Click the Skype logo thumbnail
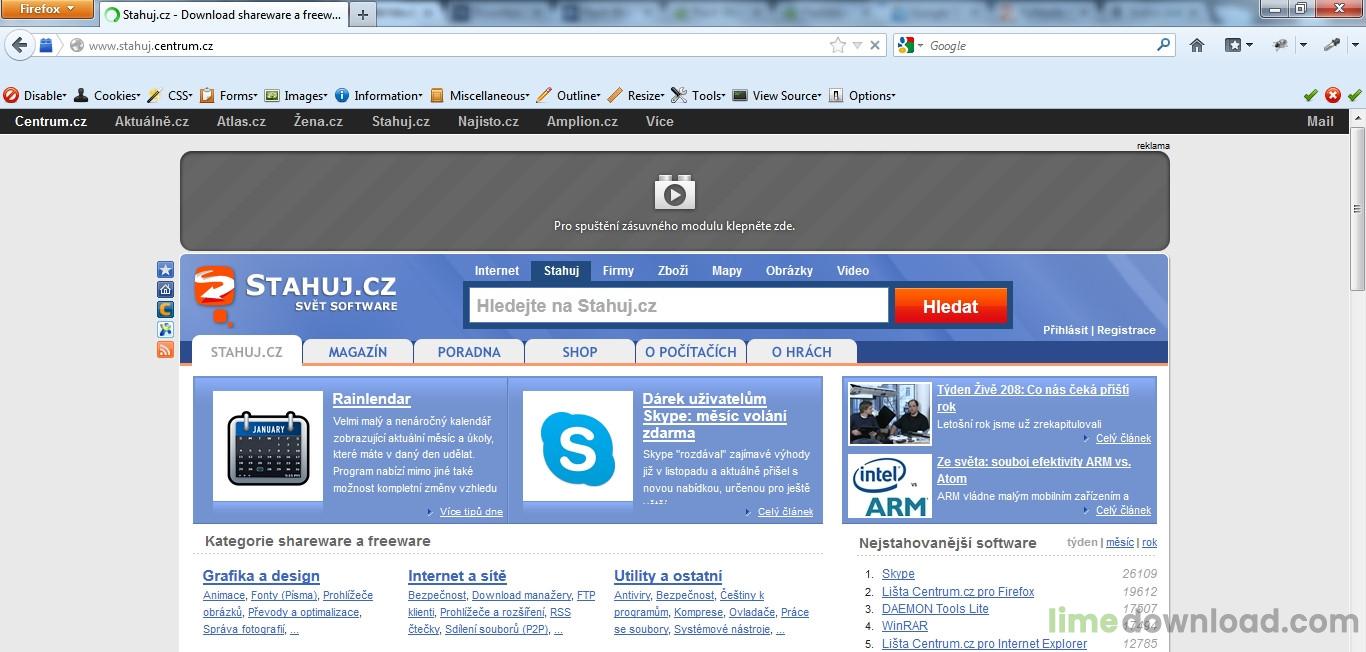The height and width of the screenshot is (652, 1366). click(x=577, y=446)
